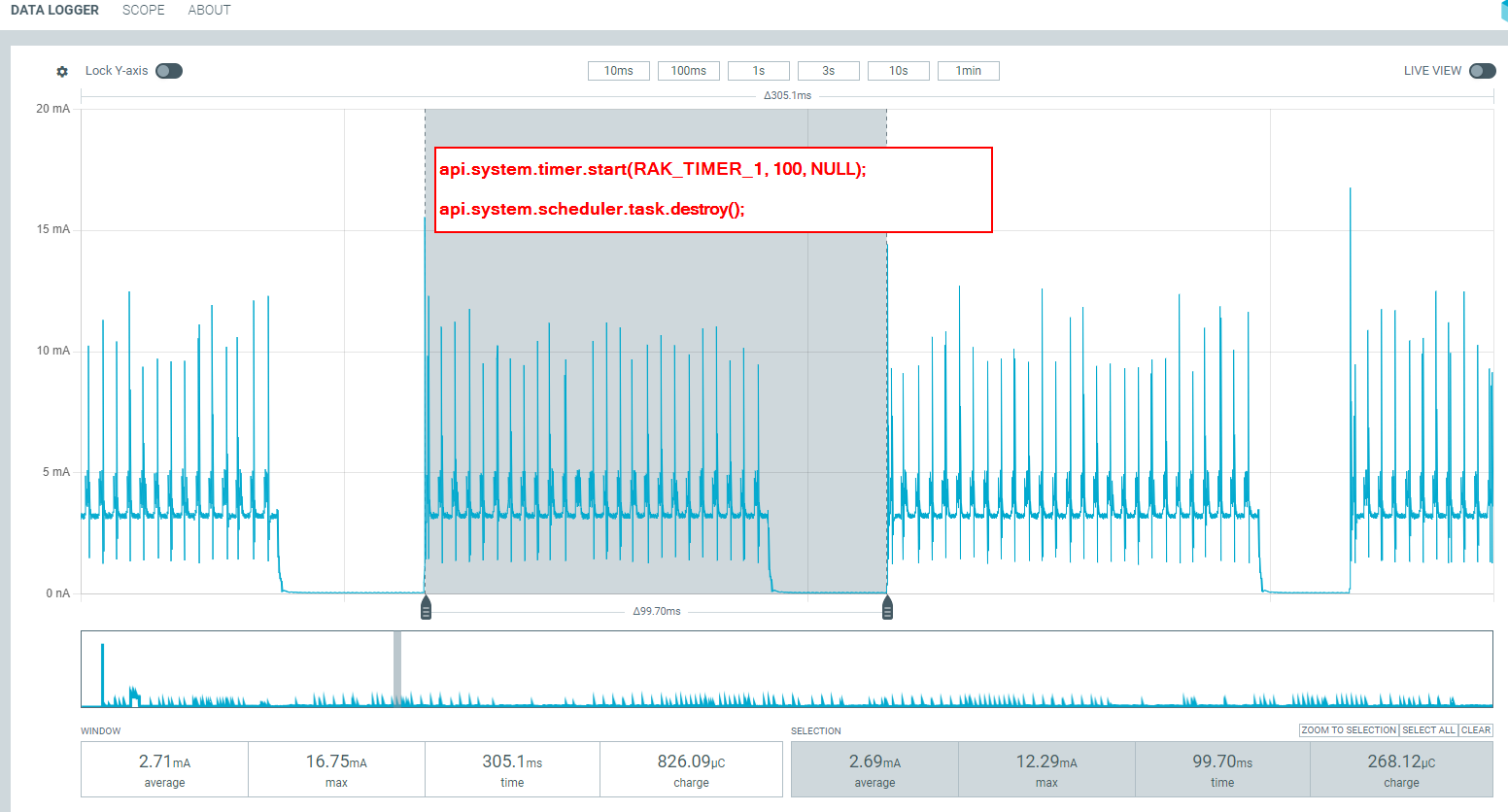Clear the current selection
Image resolution: width=1508 pixels, height=812 pixels.
pyautogui.click(x=1475, y=730)
